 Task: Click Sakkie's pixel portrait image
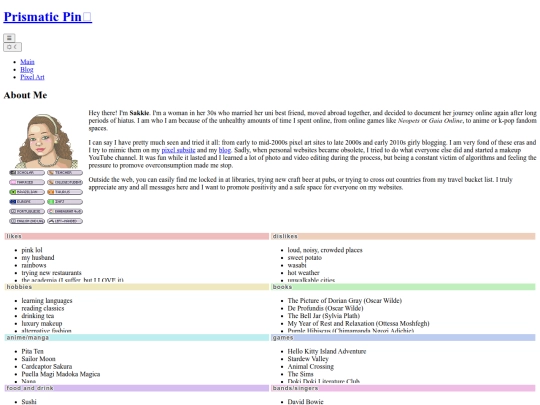(45, 141)
